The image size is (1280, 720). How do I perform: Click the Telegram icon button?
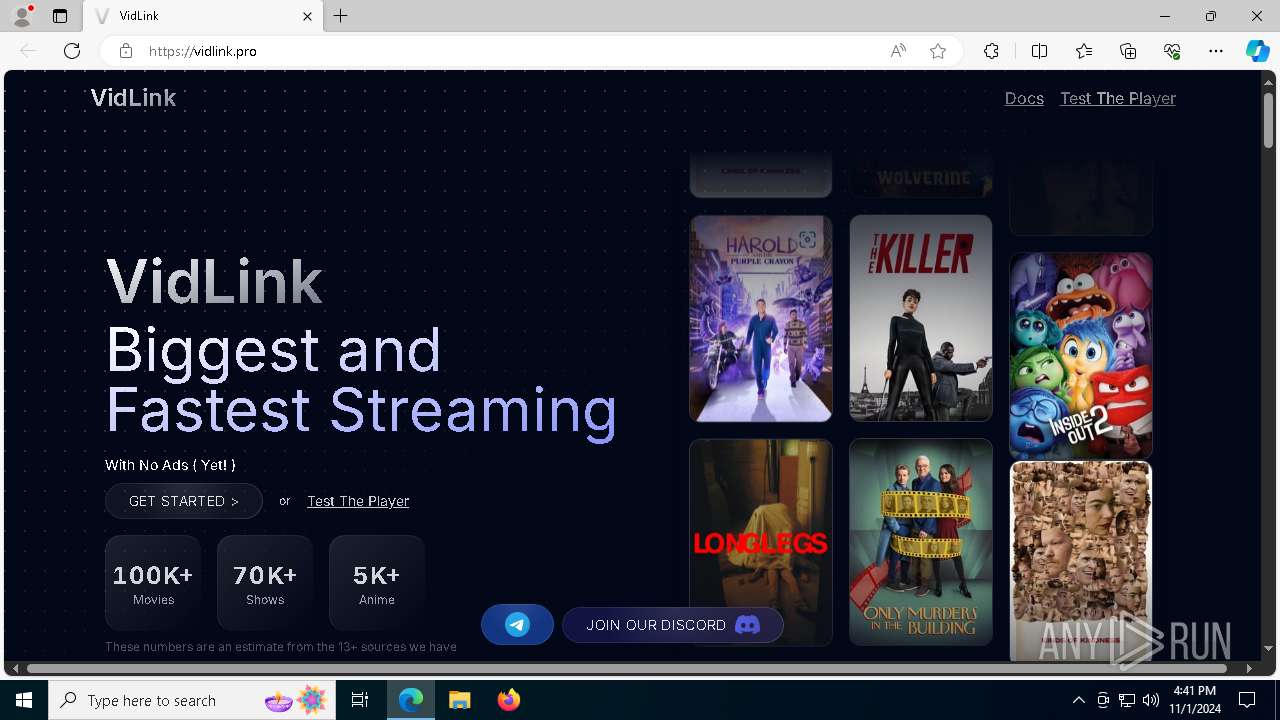pyautogui.click(x=517, y=625)
